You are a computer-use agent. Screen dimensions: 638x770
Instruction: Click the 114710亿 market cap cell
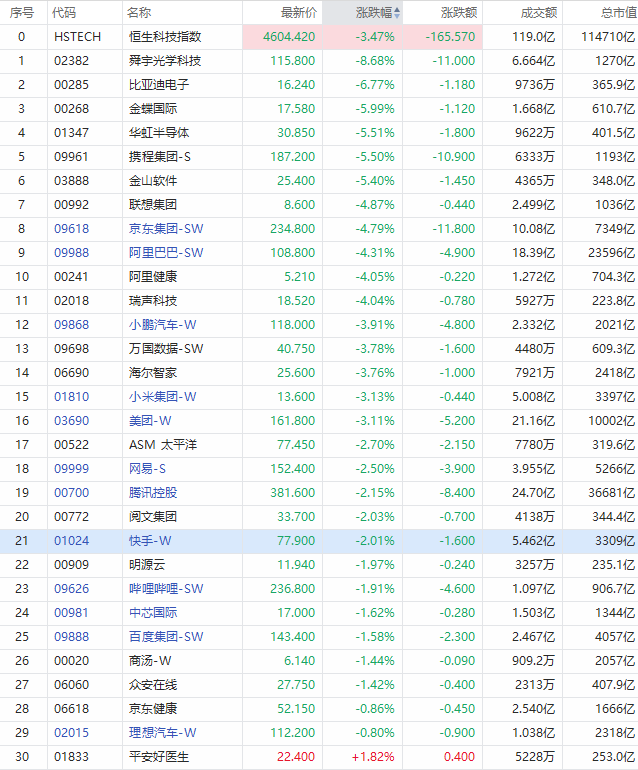601,37
